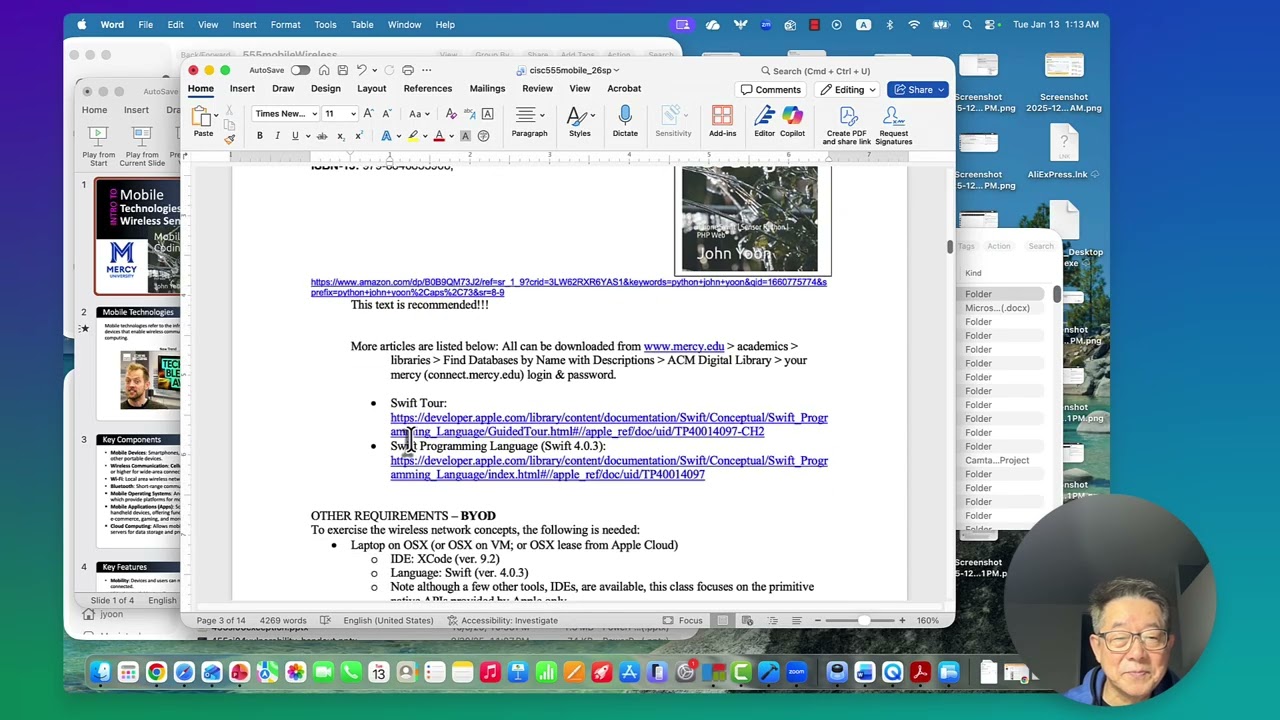Click the yellow text highlight color swatch
This screenshot has height=720, width=1280.
[412, 136]
